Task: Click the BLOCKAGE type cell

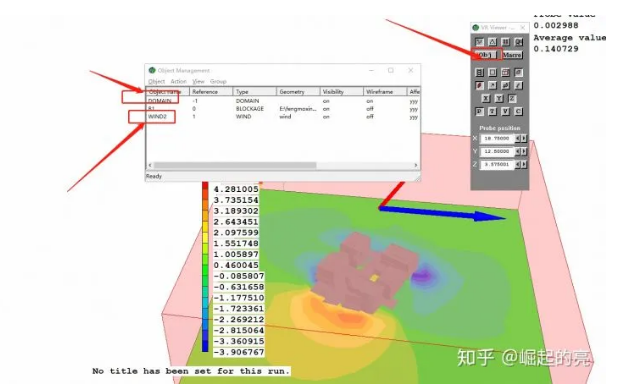Action: 249,109
